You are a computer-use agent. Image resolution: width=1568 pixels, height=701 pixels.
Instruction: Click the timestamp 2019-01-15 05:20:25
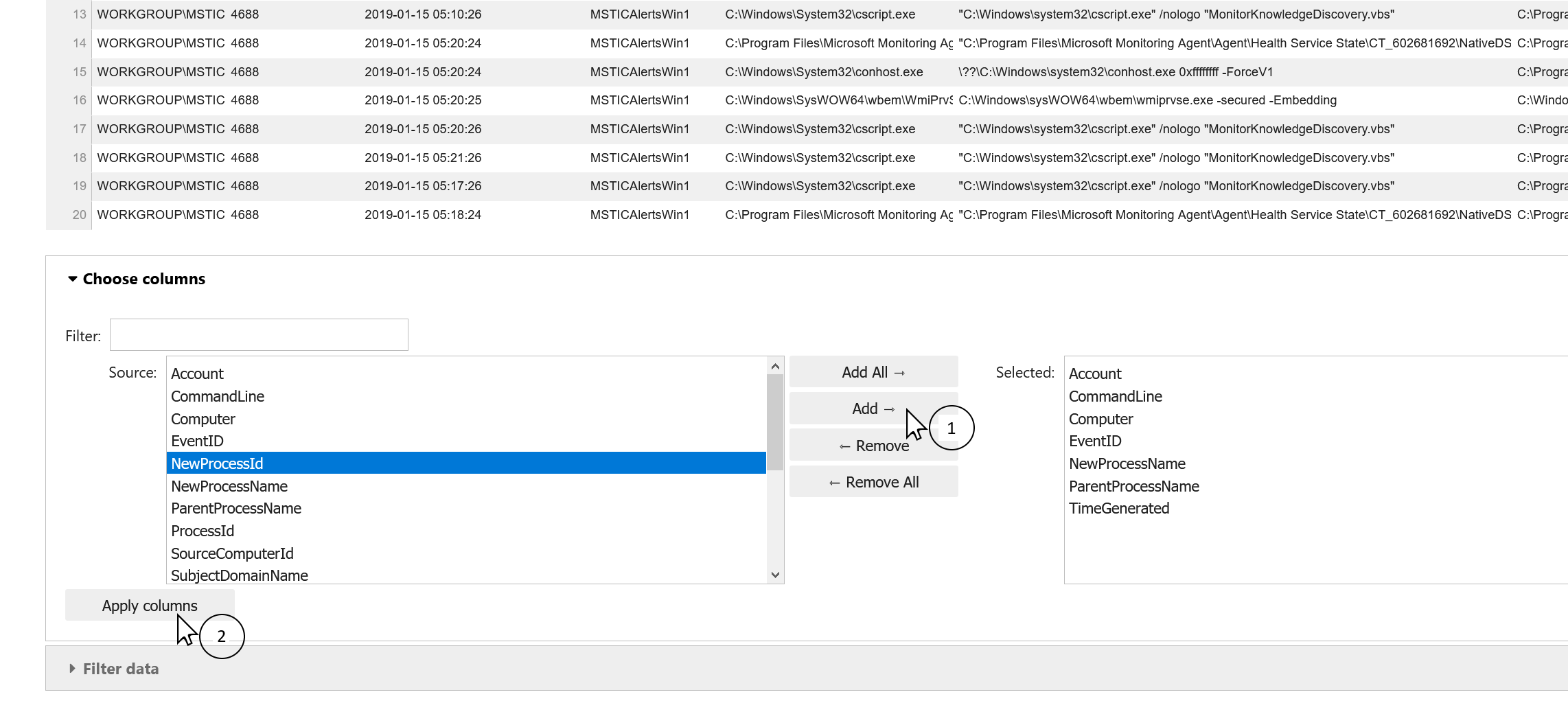pos(423,100)
